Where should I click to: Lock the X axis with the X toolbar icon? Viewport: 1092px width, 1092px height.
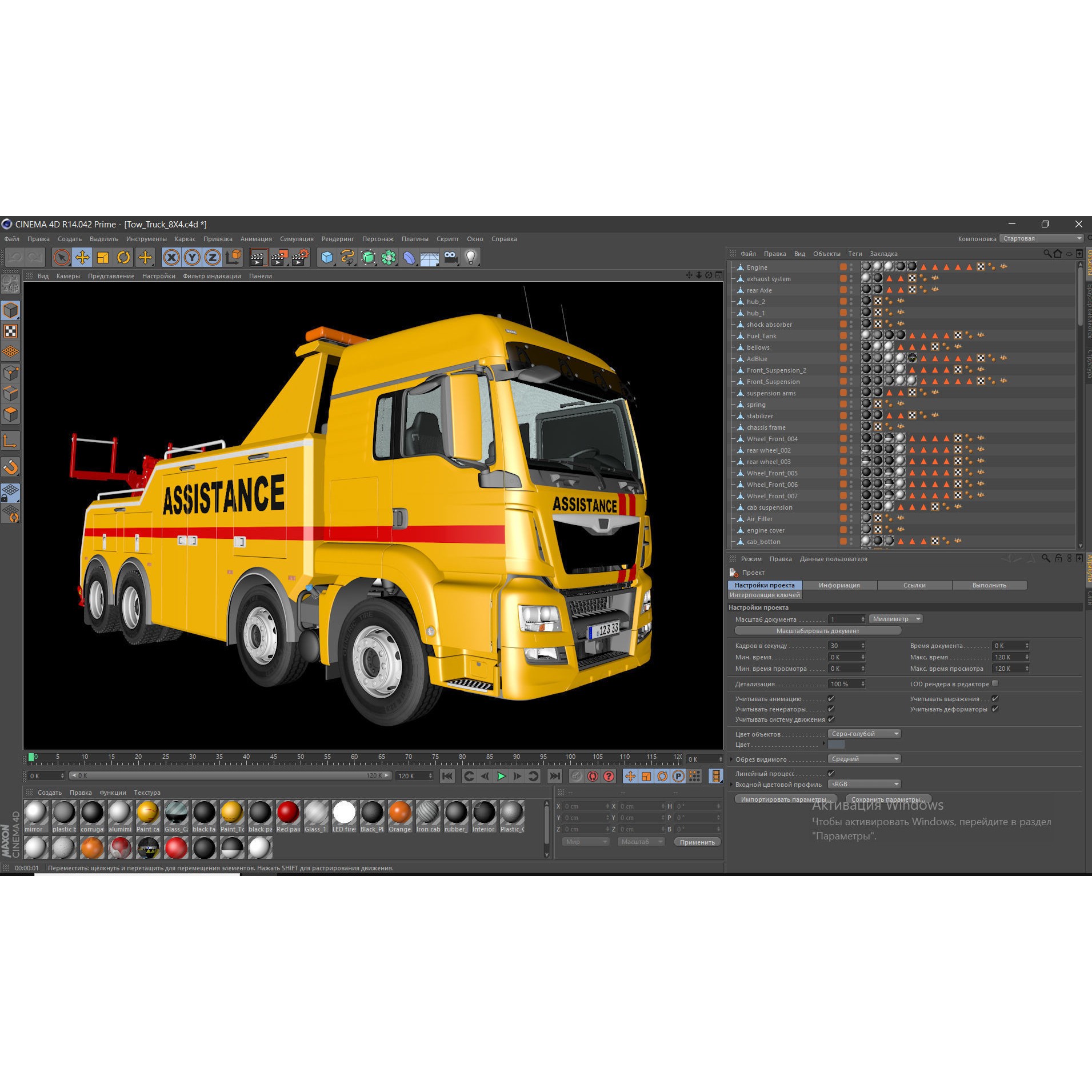coord(172,258)
